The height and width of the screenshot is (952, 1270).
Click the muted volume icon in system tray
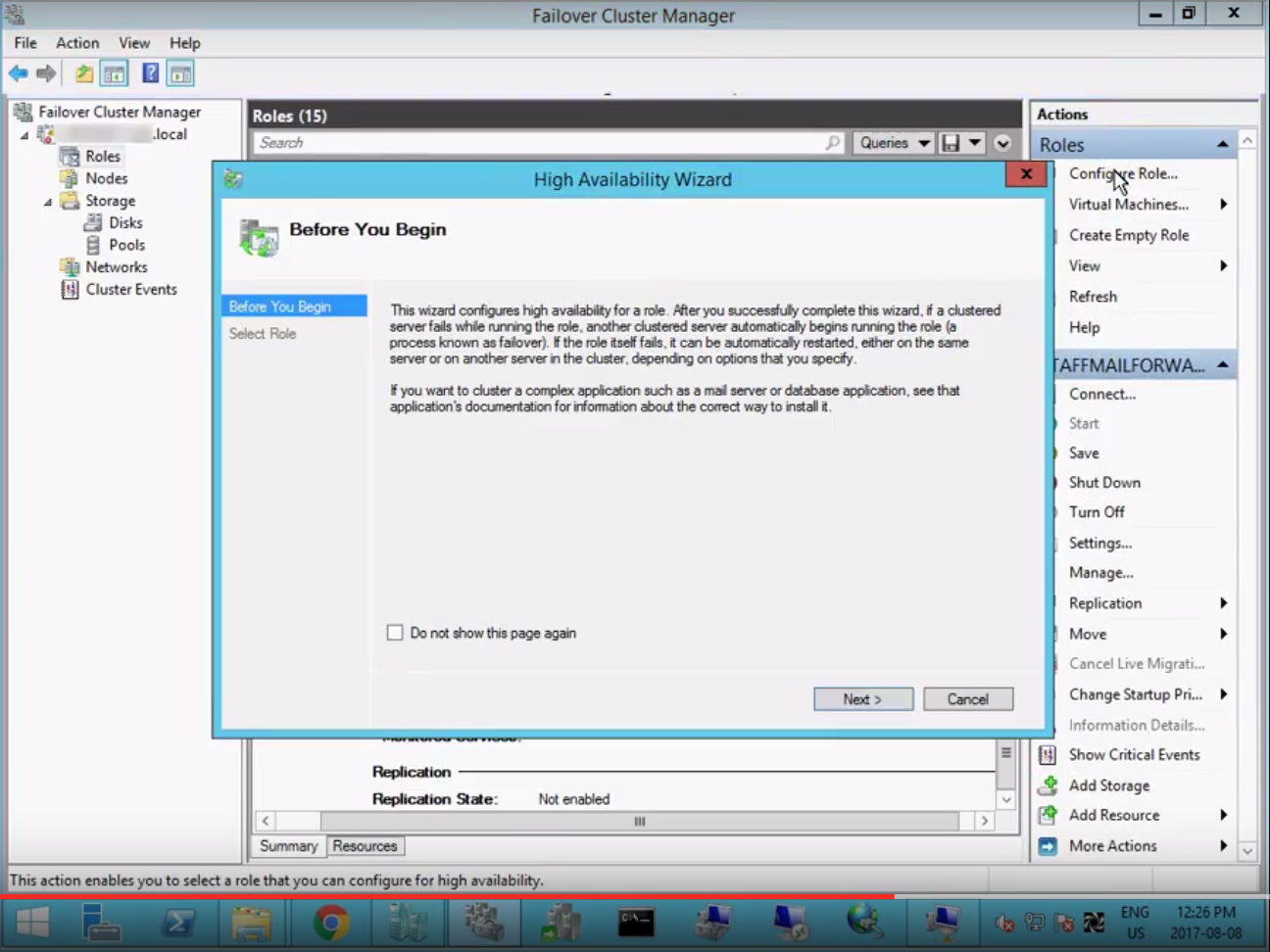coord(1003,923)
